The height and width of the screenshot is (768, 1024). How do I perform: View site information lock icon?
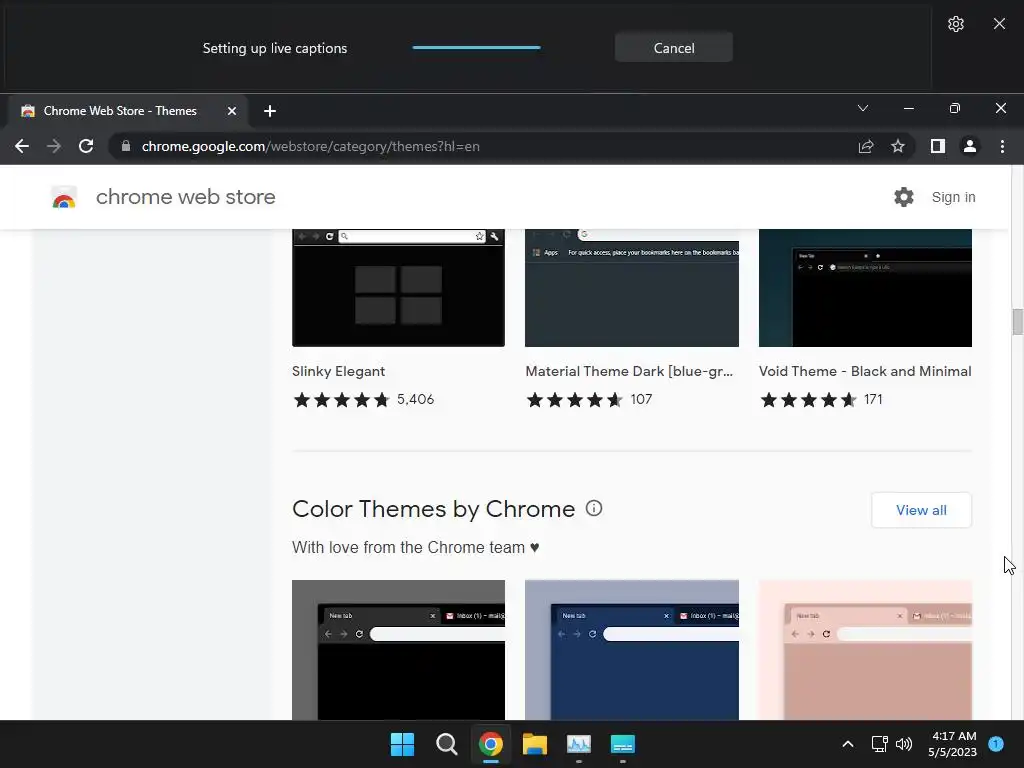(x=125, y=146)
